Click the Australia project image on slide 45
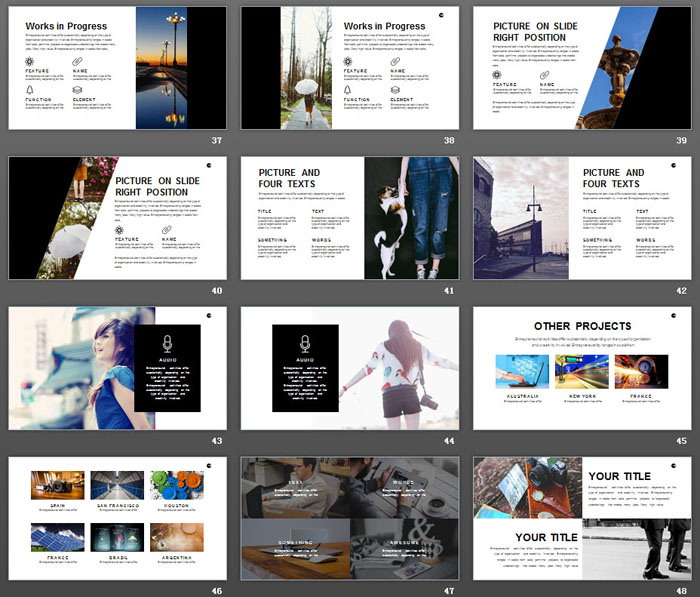This screenshot has height=597, width=700. click(521, 371)
